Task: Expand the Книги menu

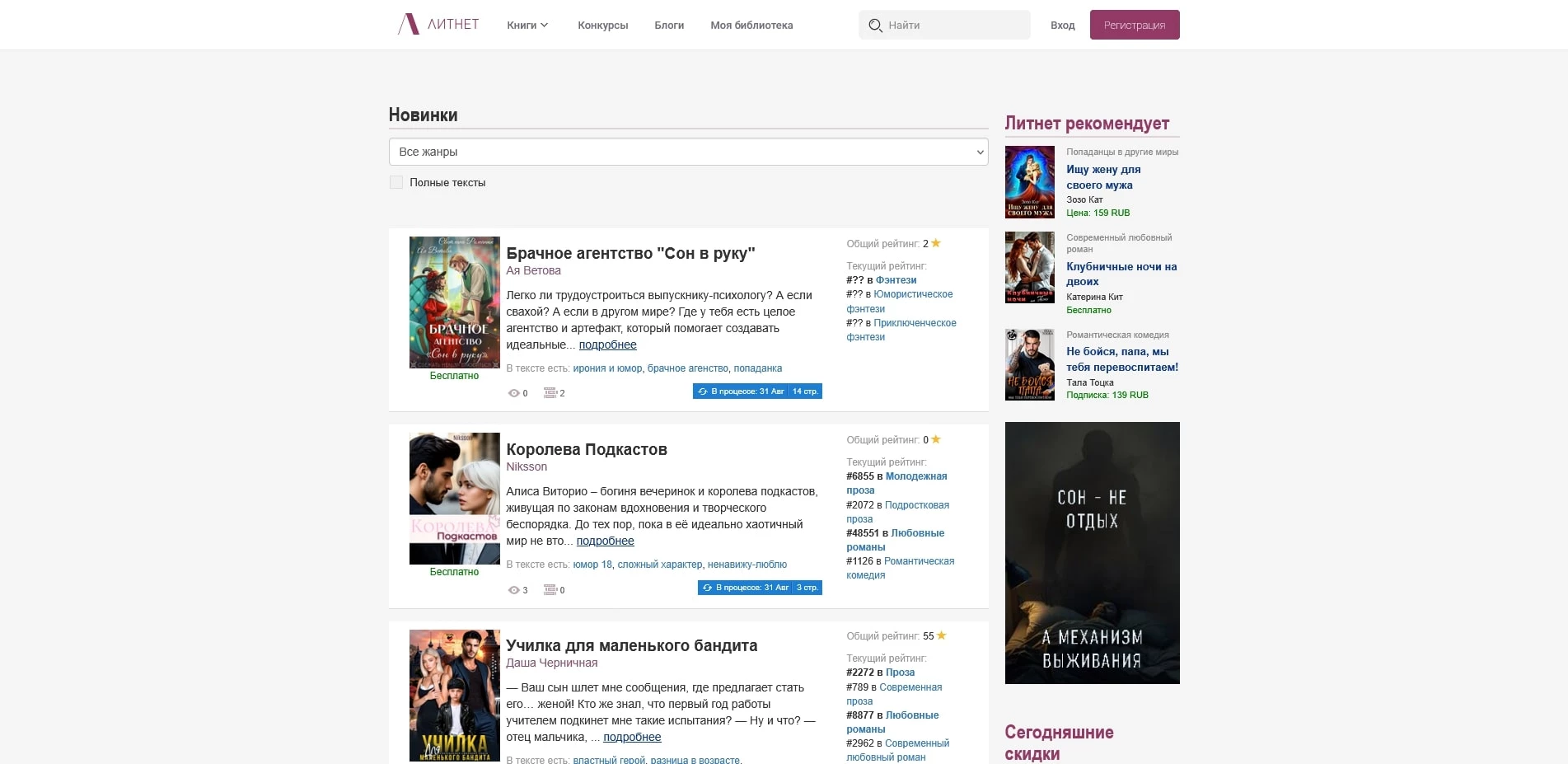Action: [527, 26]
